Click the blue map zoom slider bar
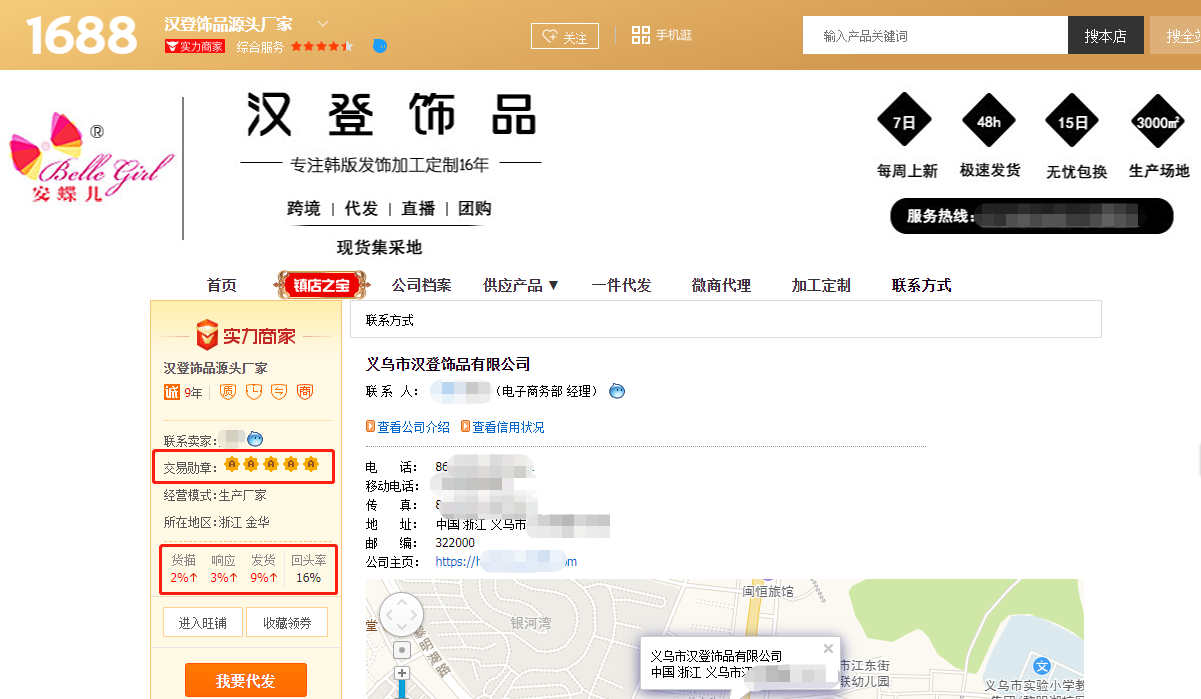 click(402, 690)
